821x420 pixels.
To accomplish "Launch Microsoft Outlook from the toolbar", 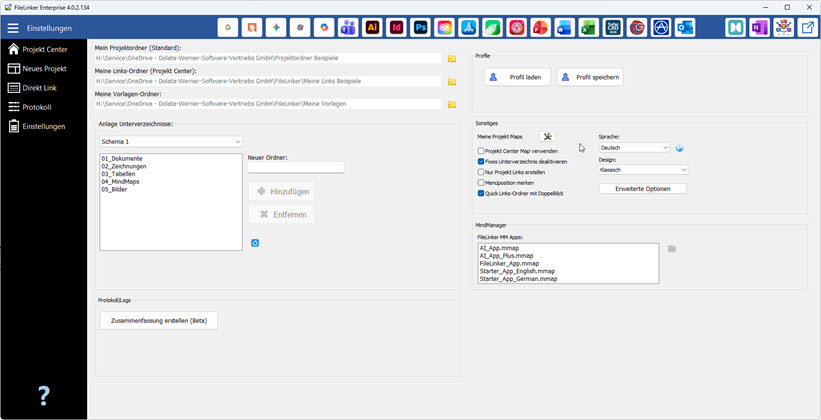I will point(685,28).
